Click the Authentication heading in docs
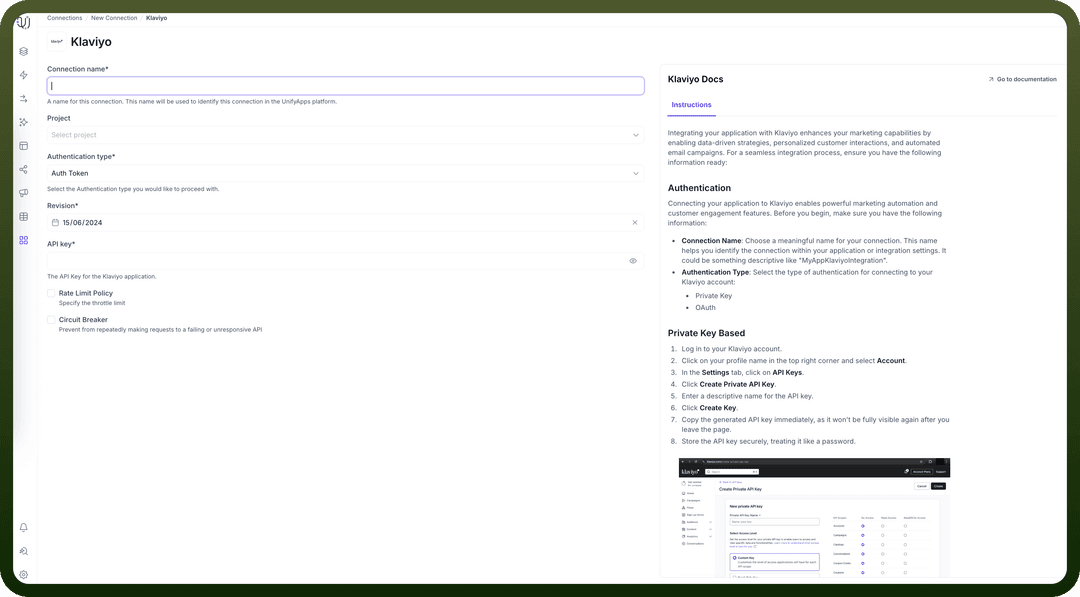1080x597 pixels. (699, 188)
